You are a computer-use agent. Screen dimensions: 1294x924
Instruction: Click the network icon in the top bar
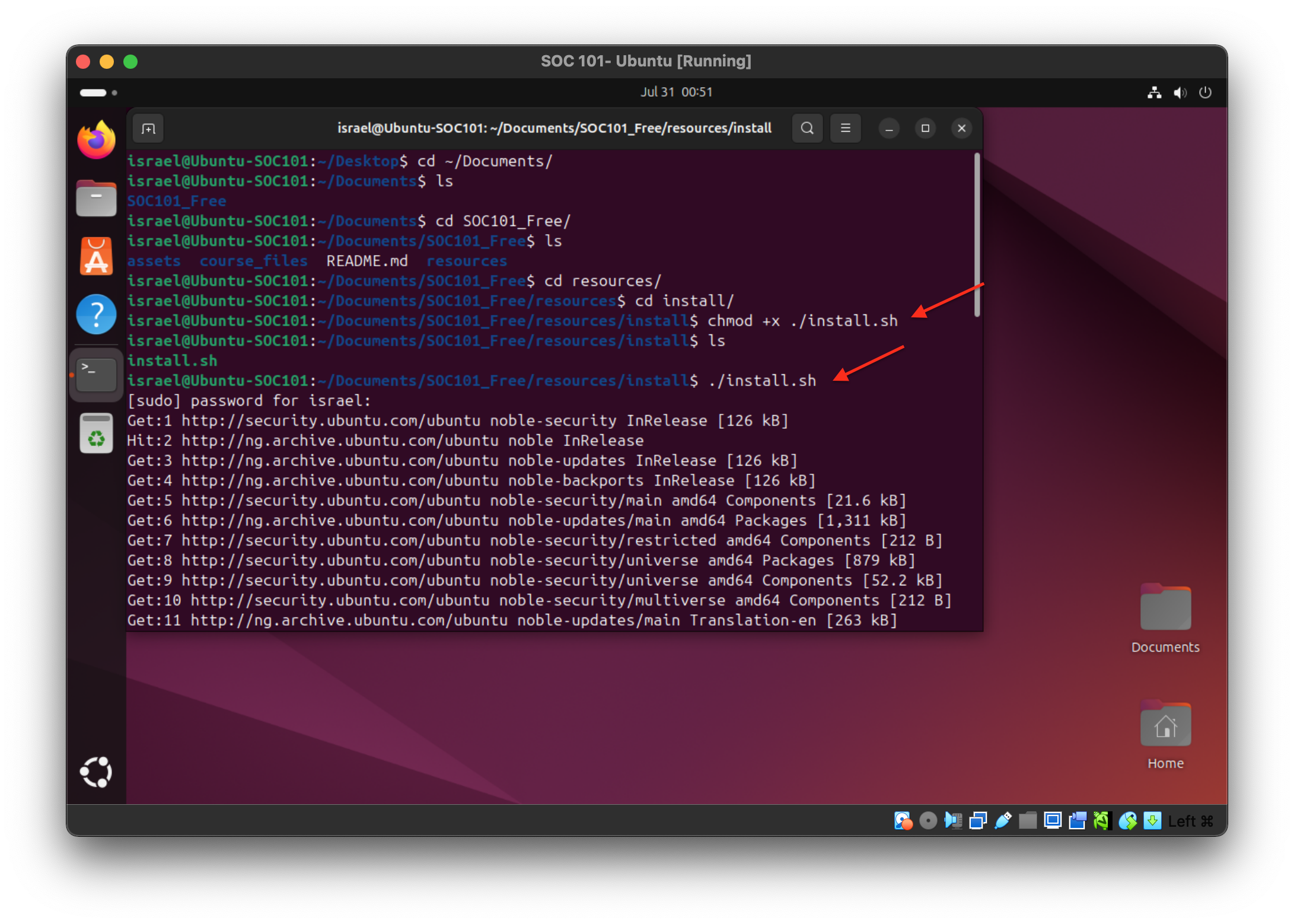click(1154, 93)
